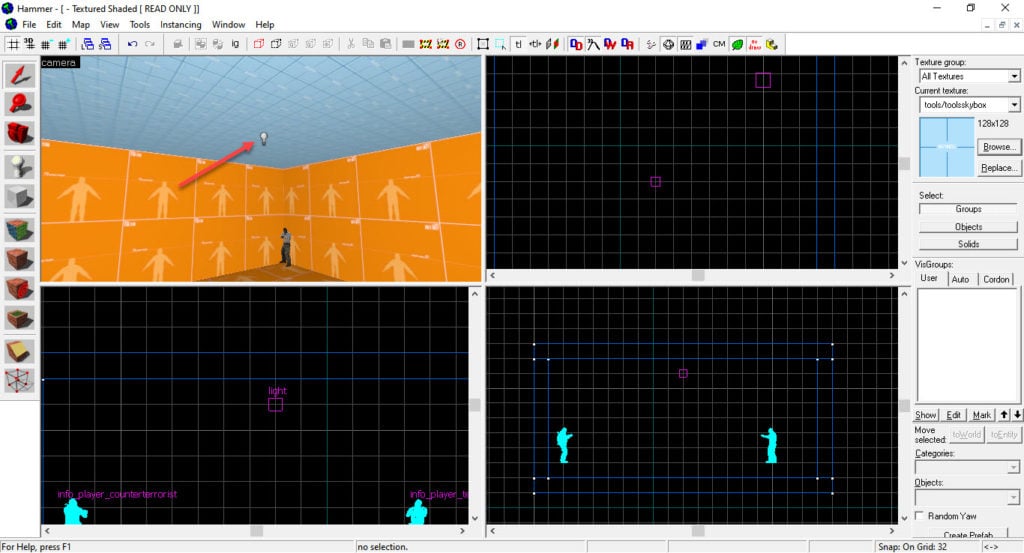Click the circled R toolbar icon
Screen dimensions: 1024x553
click(460, 44)
